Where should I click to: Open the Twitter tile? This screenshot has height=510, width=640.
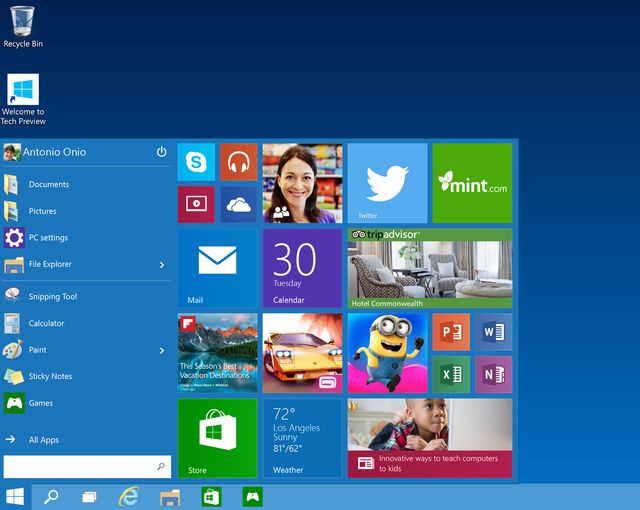(x=387, y=183)
